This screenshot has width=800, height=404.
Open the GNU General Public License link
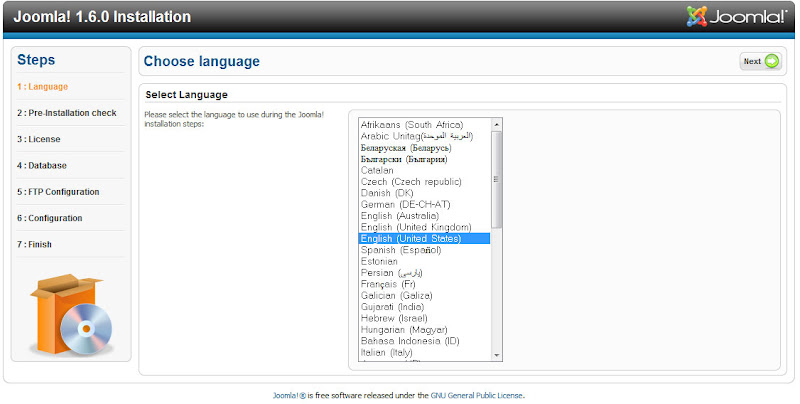[x=477, y=395]
